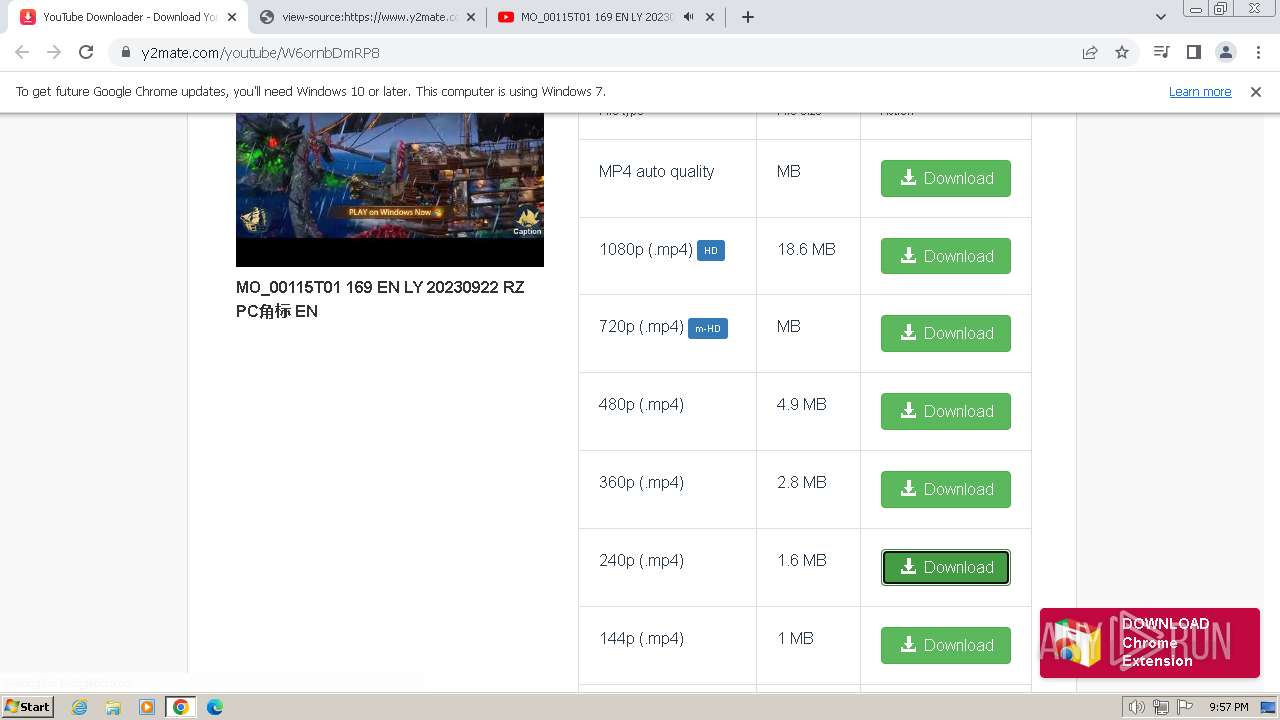The width and height of the screenshot is (1280, 720).
Task: Reload the y2mate page
Action: pos(86,52)
